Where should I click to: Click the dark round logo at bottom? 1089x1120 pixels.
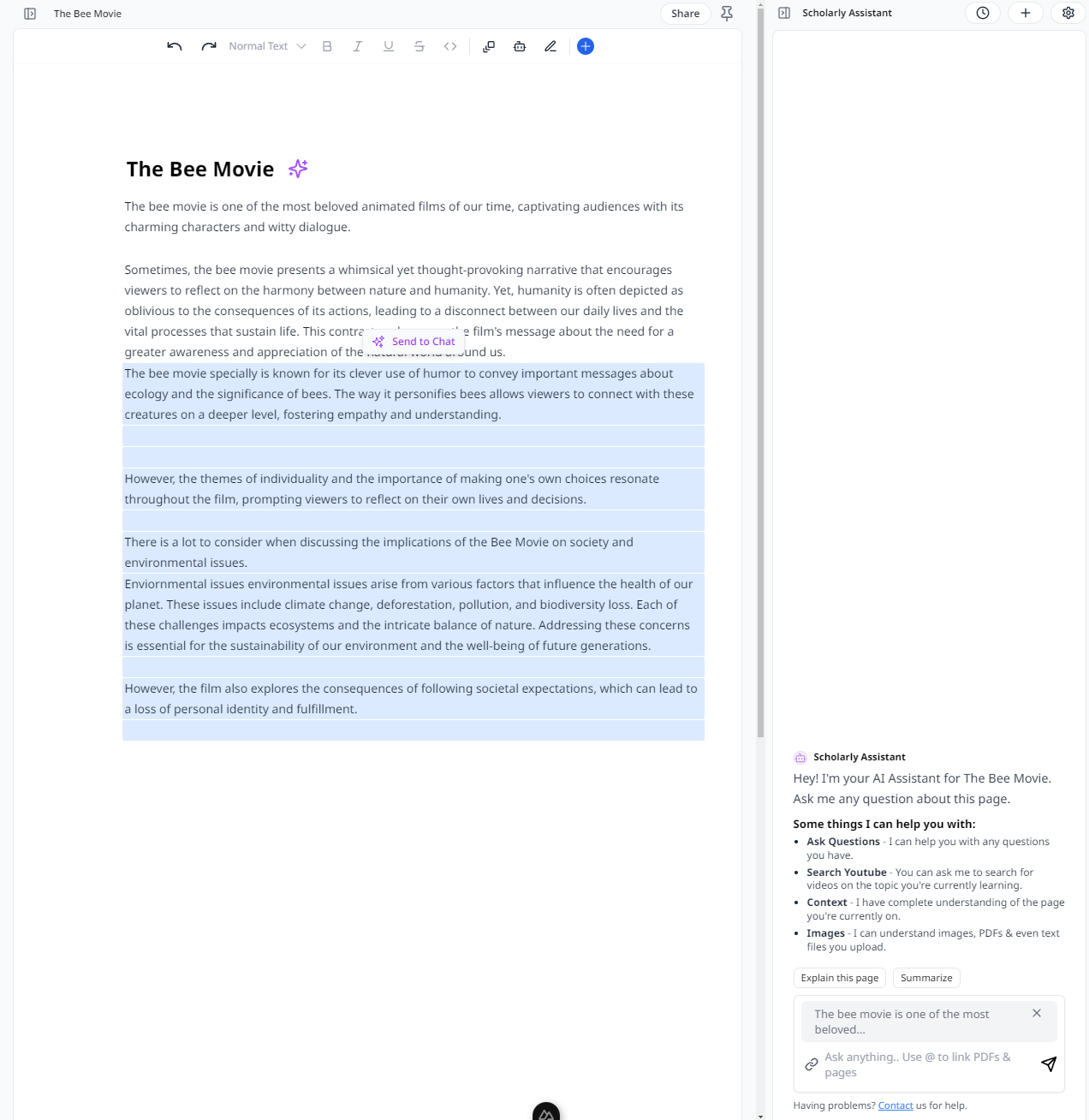[x=546, y=1111]
